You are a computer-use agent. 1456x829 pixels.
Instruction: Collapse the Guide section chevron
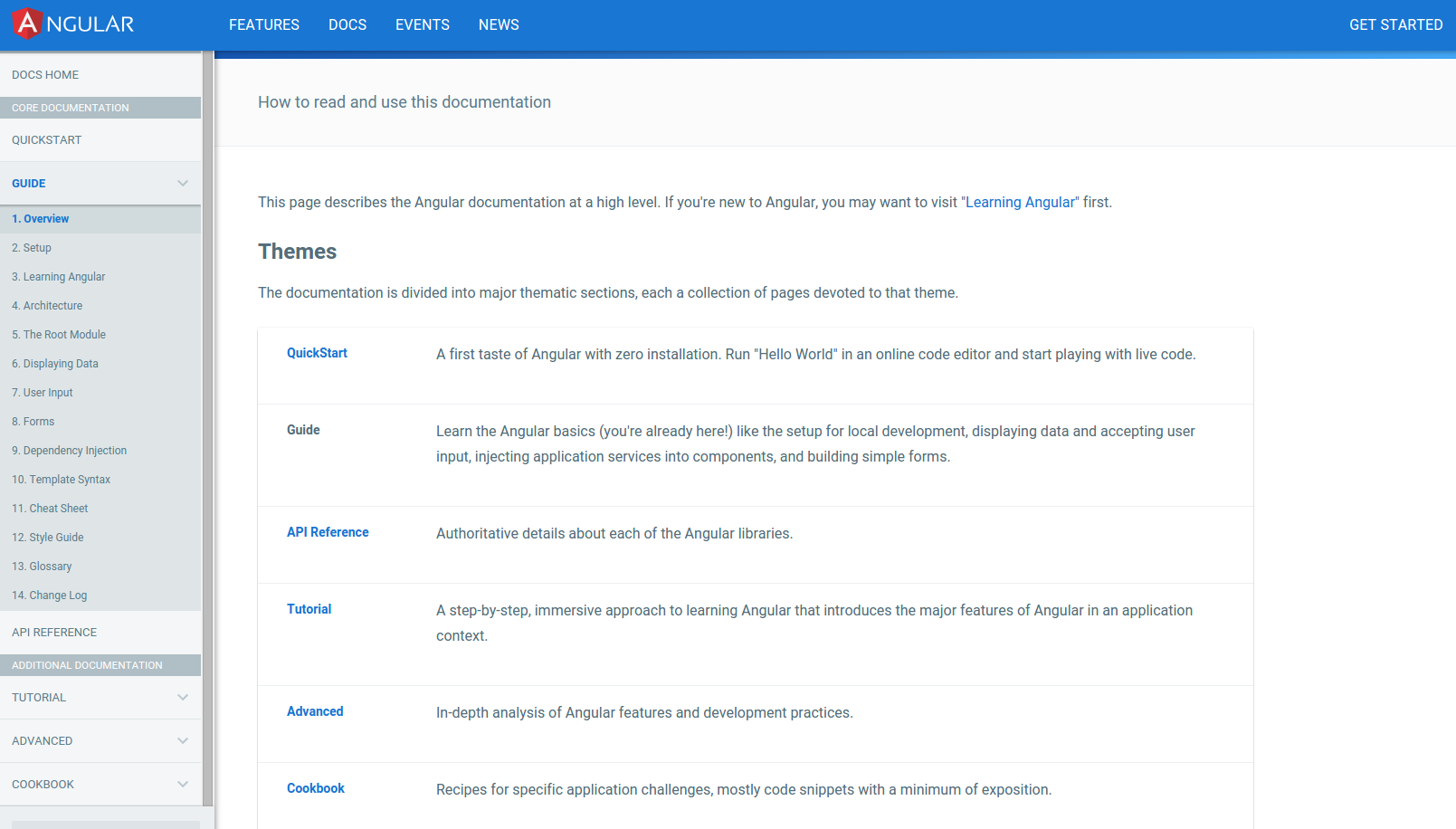point(183,184)
